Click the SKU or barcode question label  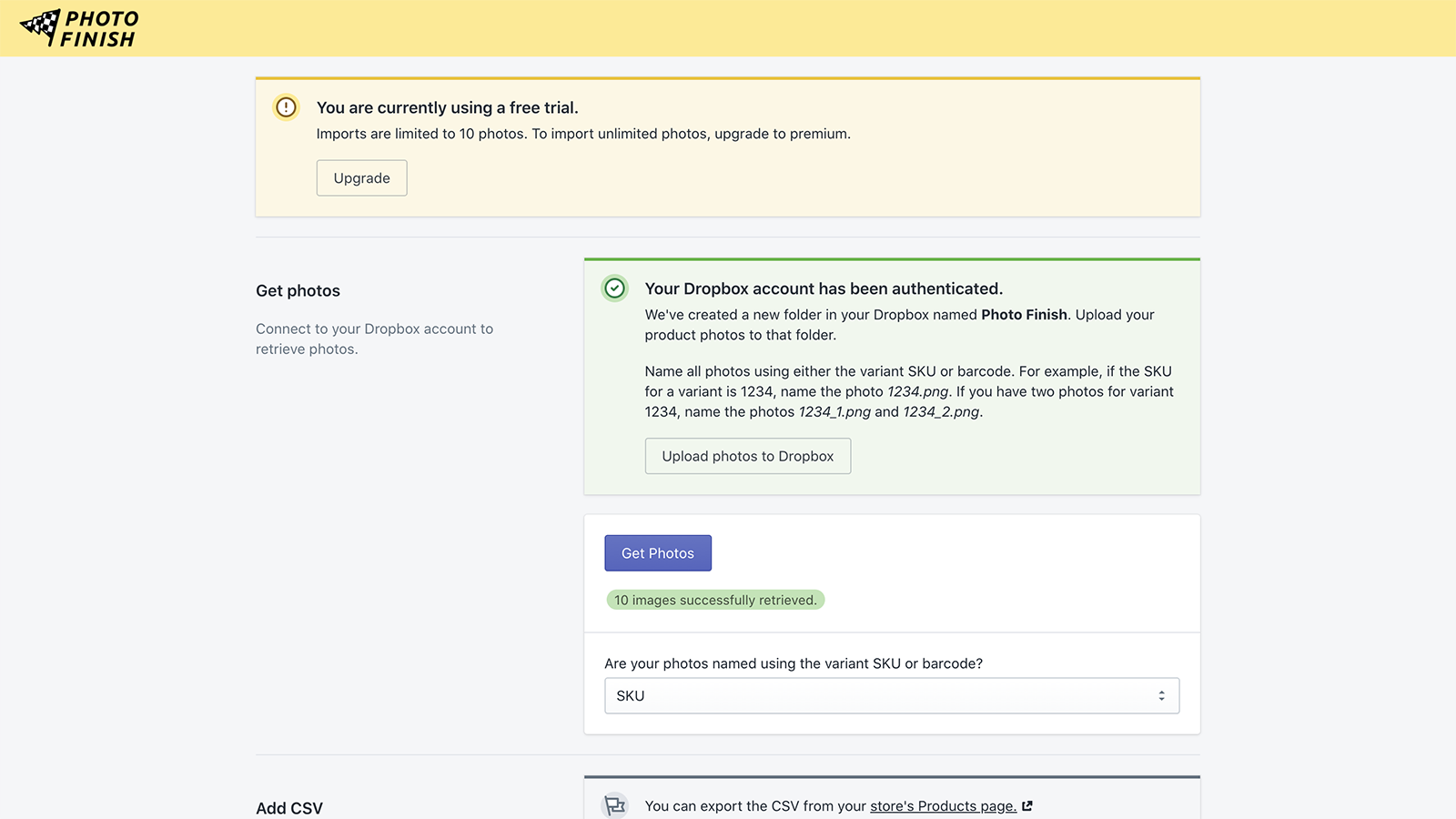794,663
